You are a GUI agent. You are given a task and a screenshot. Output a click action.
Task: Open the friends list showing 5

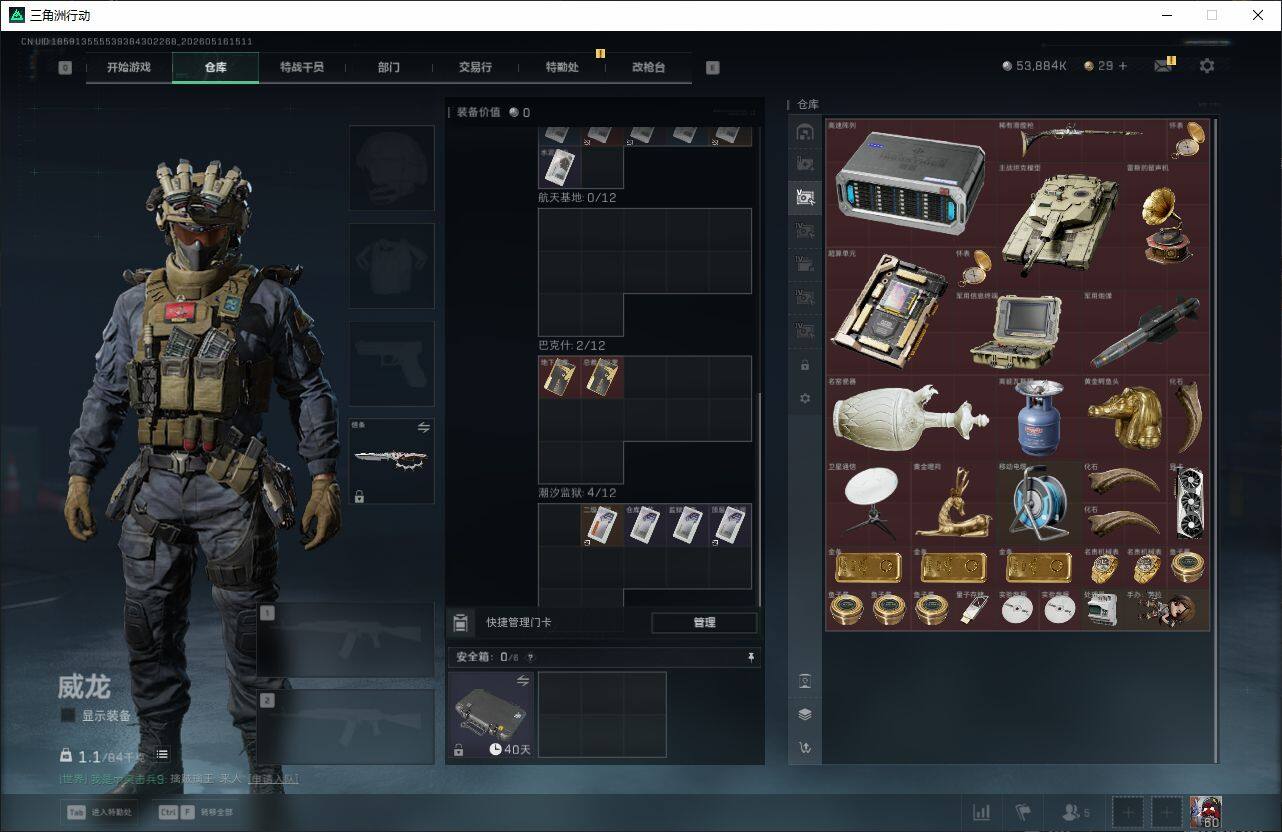pos(1076,813)
